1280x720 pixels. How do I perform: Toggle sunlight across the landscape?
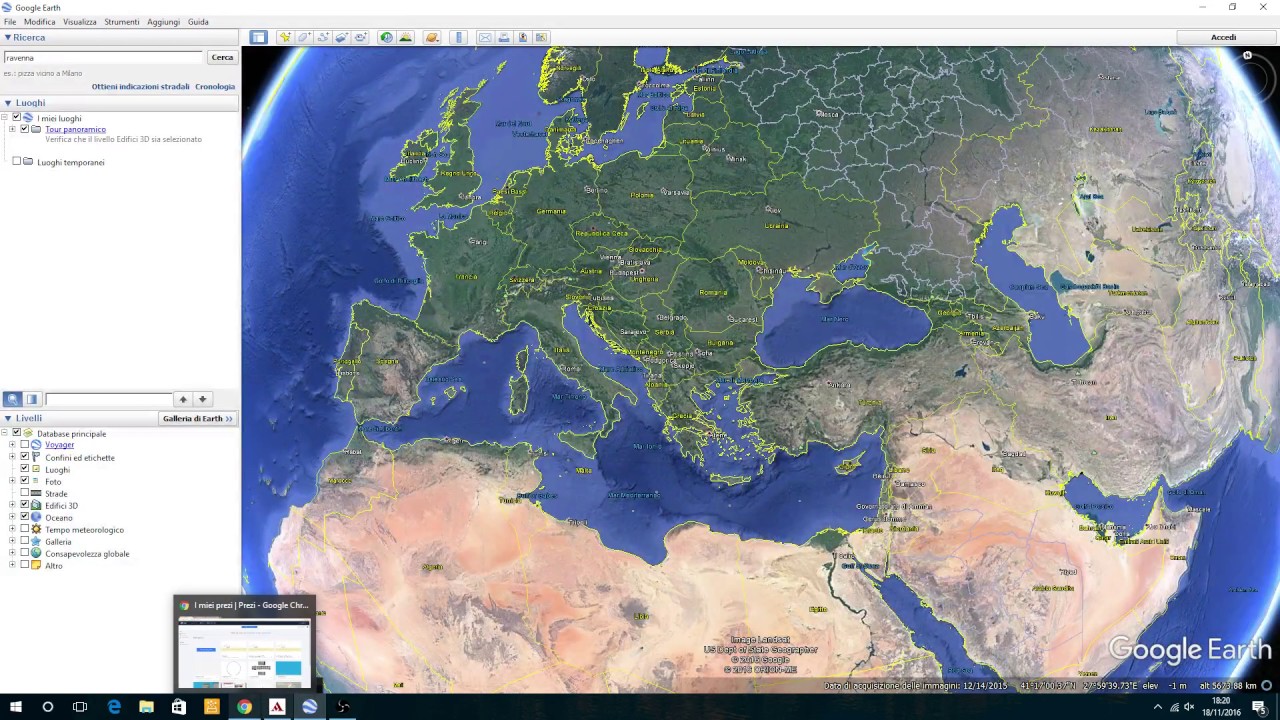click(405, 37)
